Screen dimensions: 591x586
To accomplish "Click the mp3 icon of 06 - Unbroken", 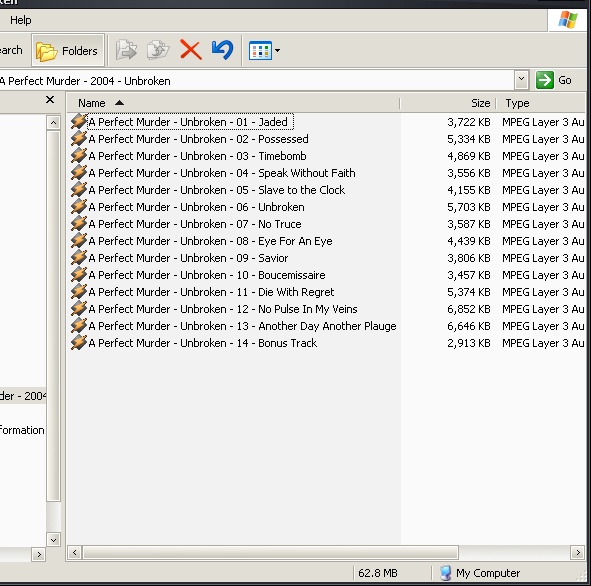I will tap(79, 207).
